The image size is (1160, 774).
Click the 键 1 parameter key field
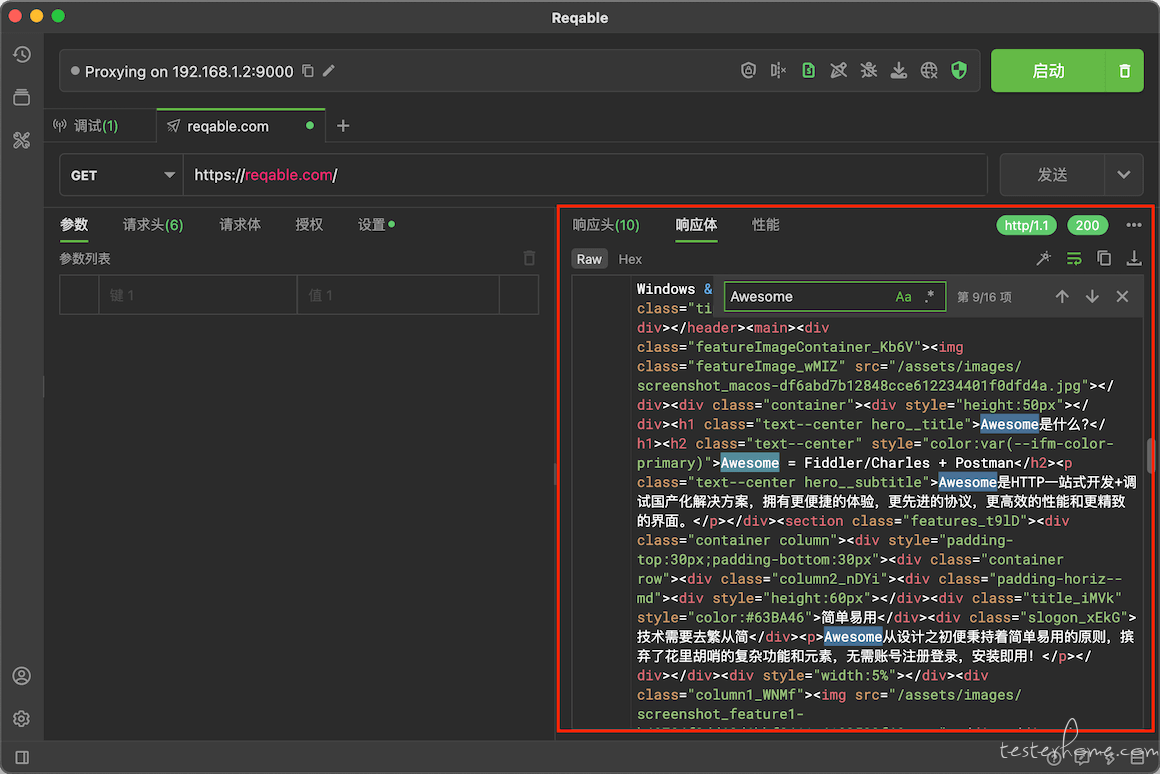pos(198,295)
